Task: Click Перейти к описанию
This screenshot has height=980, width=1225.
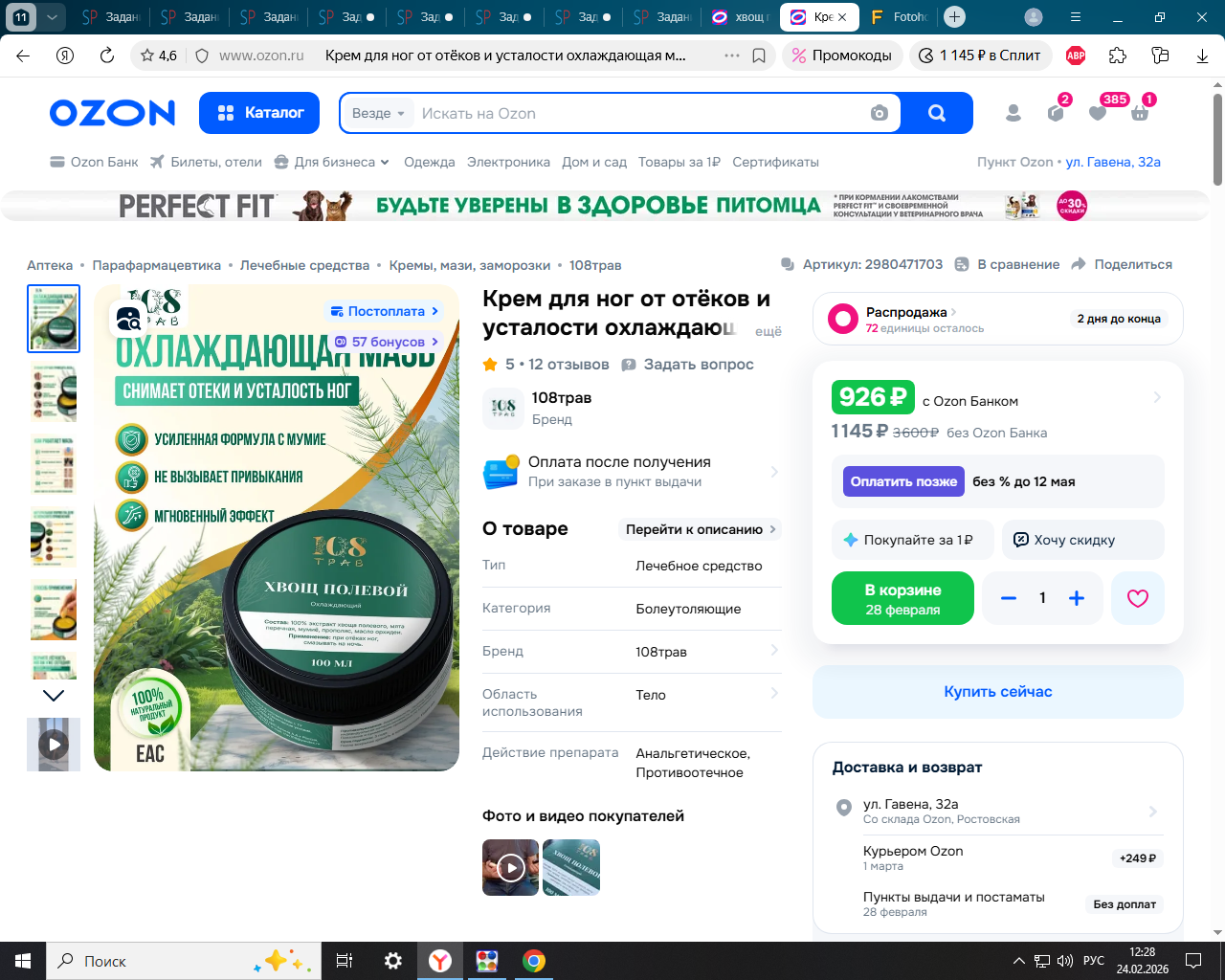Action: (701, 529)
